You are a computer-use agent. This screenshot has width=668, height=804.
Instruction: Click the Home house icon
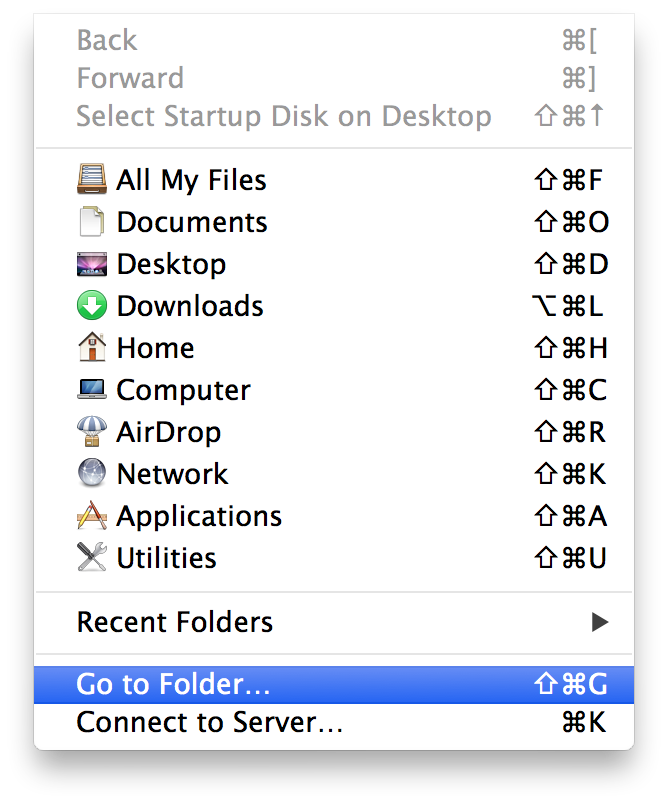pos(91,348)
